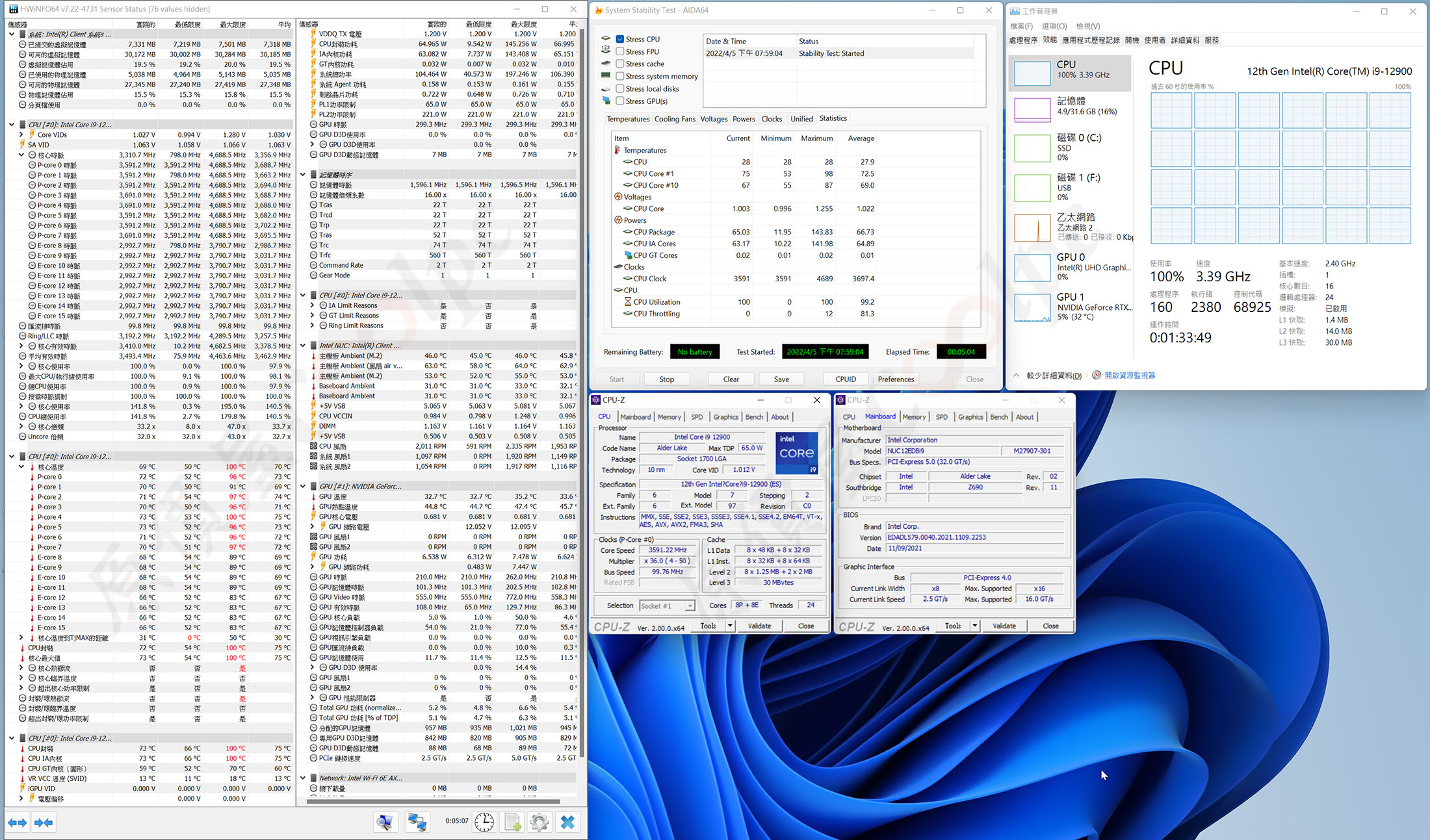This screenshot has height=840, width=1430.
Task: Click CPU GT Cores icon in AIDA64
Action: click(628, 255)
